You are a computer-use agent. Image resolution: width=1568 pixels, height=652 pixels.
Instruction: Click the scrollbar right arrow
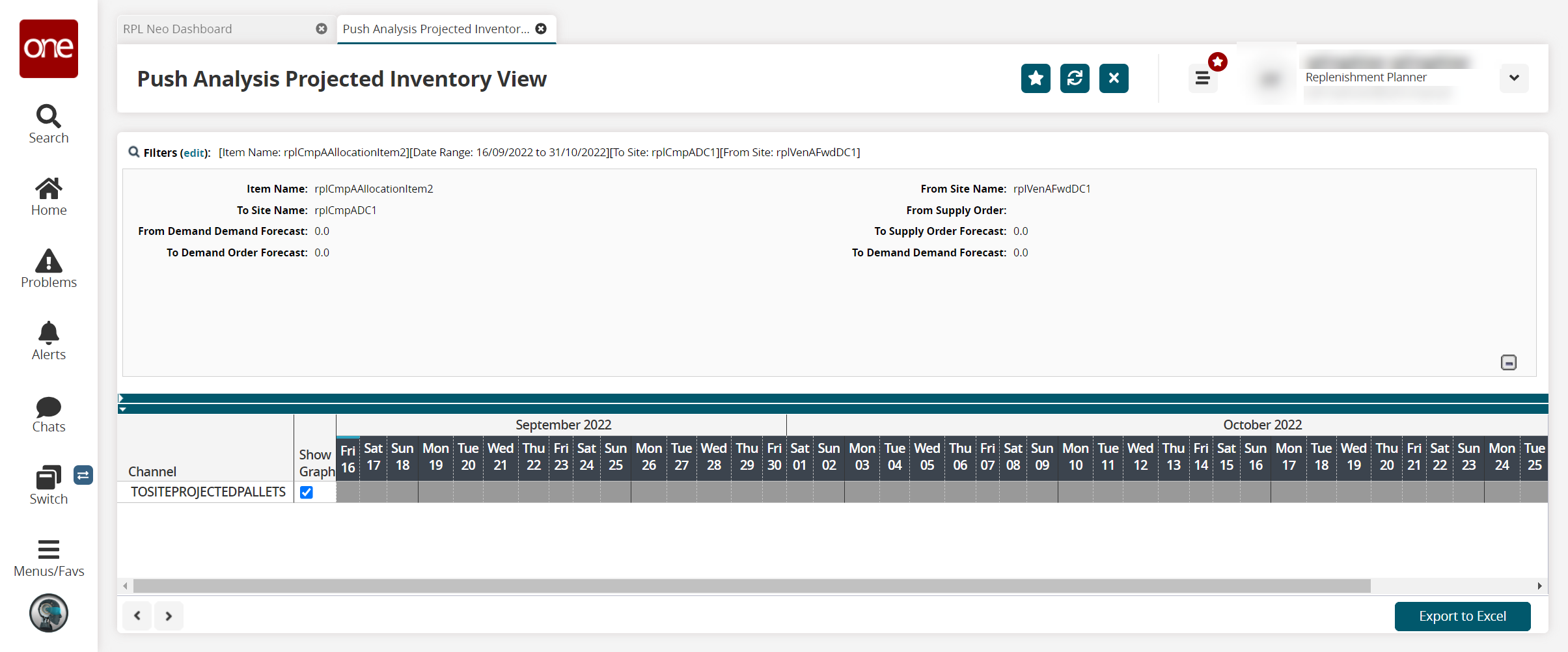[x=1539, y=586]
